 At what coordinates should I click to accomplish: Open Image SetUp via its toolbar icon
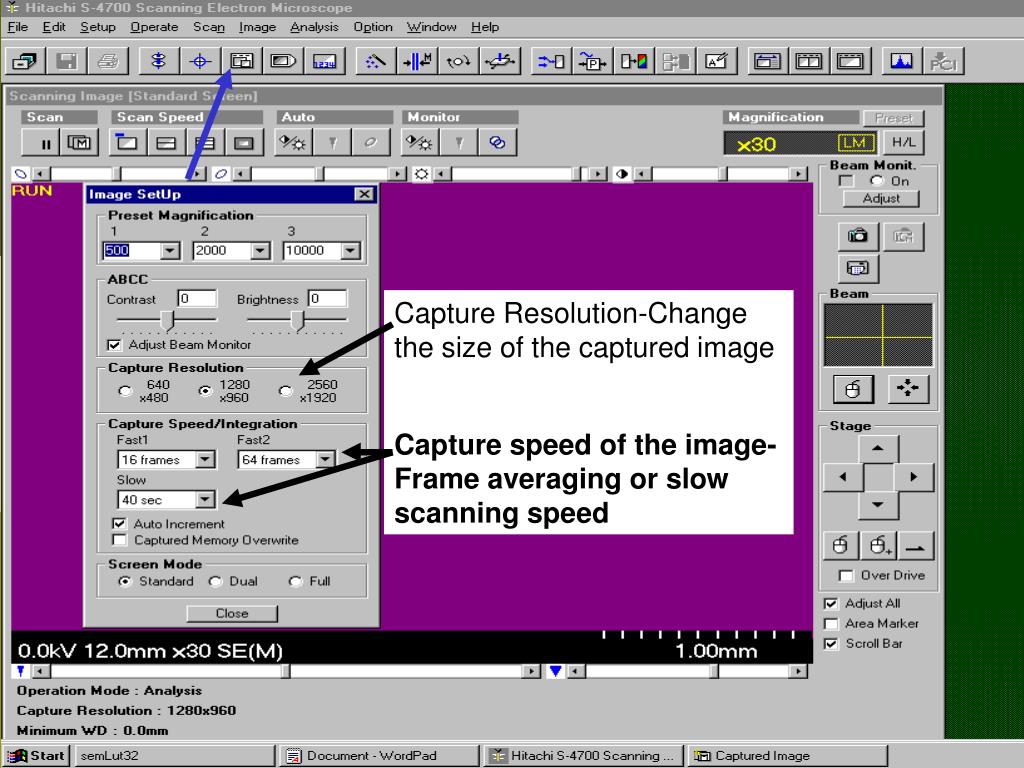pos(242,61)
